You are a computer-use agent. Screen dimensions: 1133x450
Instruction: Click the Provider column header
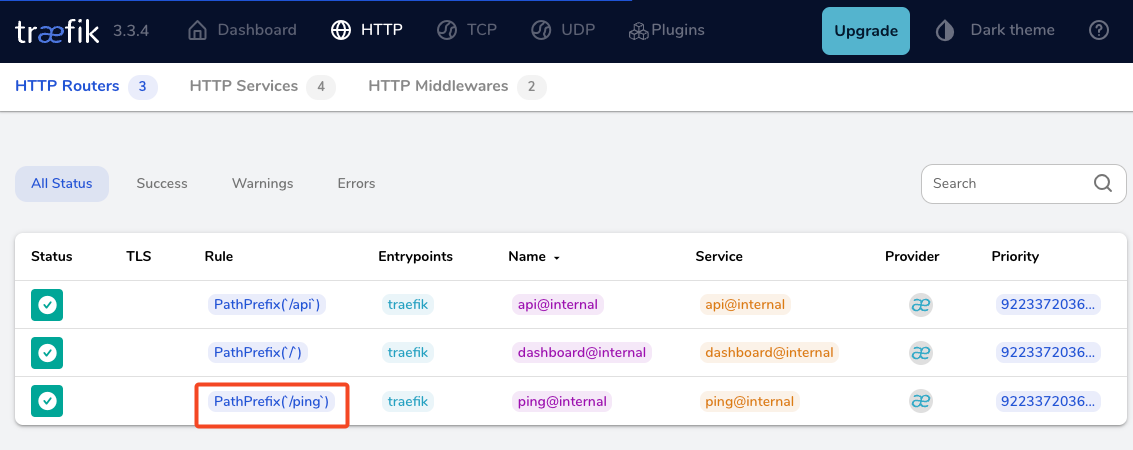(912, 256)
